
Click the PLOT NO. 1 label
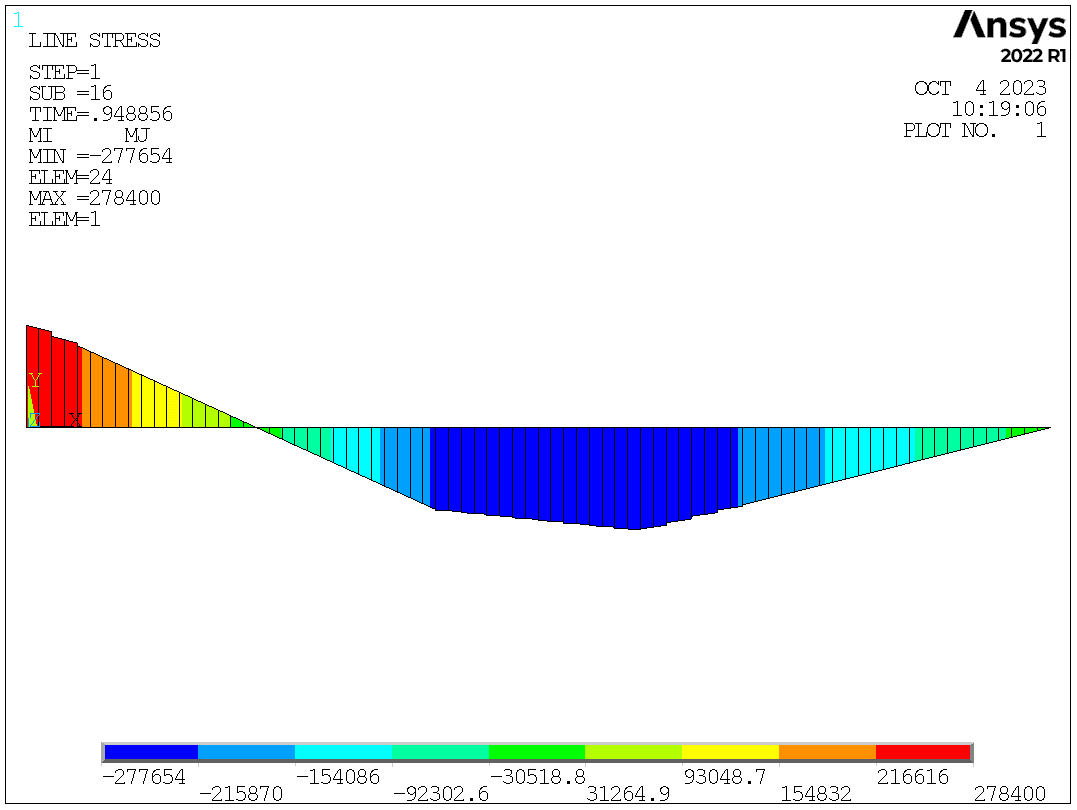(x=974, y=130)
